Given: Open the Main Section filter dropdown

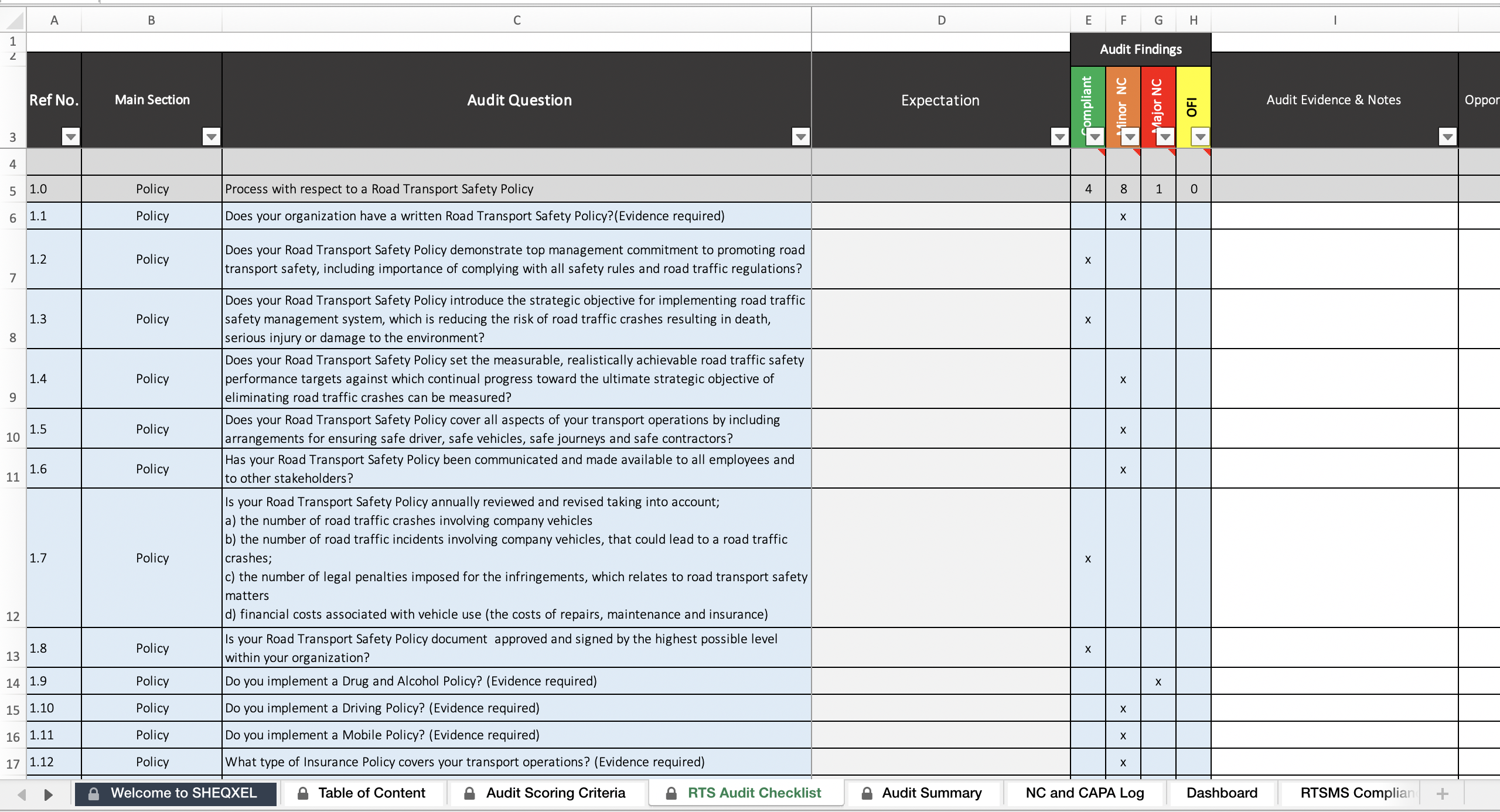Looking at the screenshot, I should pos(211,137).
